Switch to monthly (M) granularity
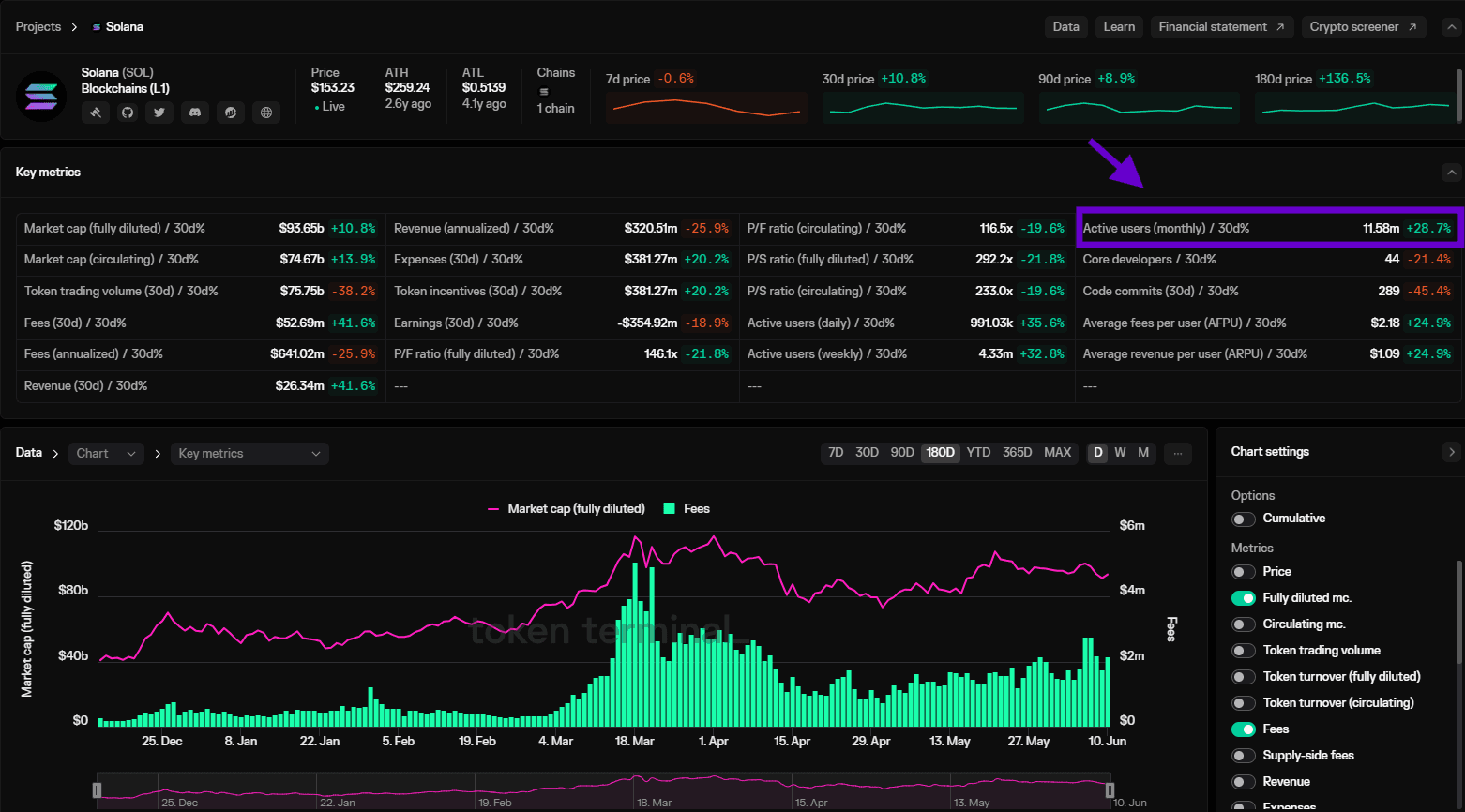This screenshot has height=812, width=1465. [x=1143, y=453]
